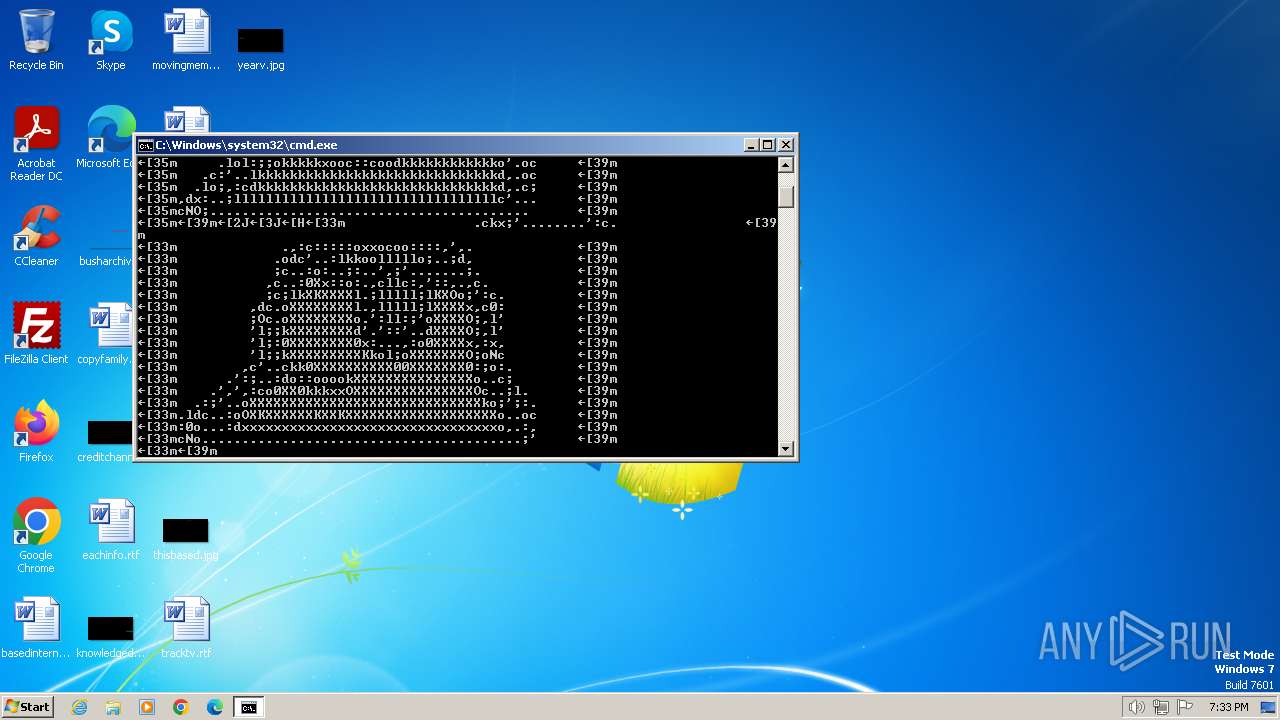The width and height of the screenshot is (1280, 720).
Task: Select the creditchann desktop file
Action: 106,442
